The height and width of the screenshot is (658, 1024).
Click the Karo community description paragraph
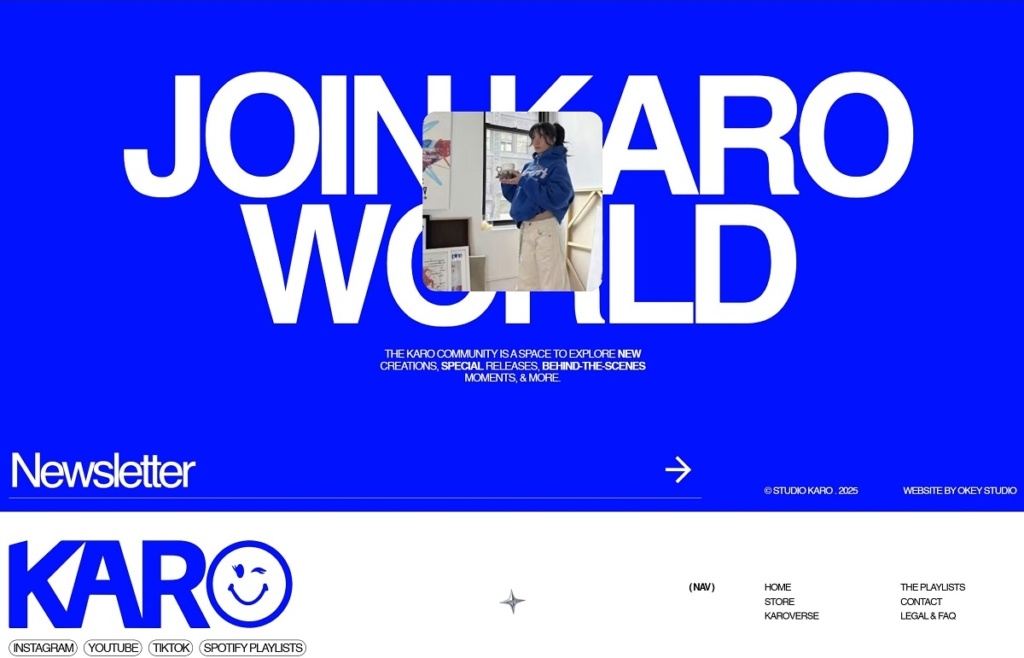tap(512, 366)
